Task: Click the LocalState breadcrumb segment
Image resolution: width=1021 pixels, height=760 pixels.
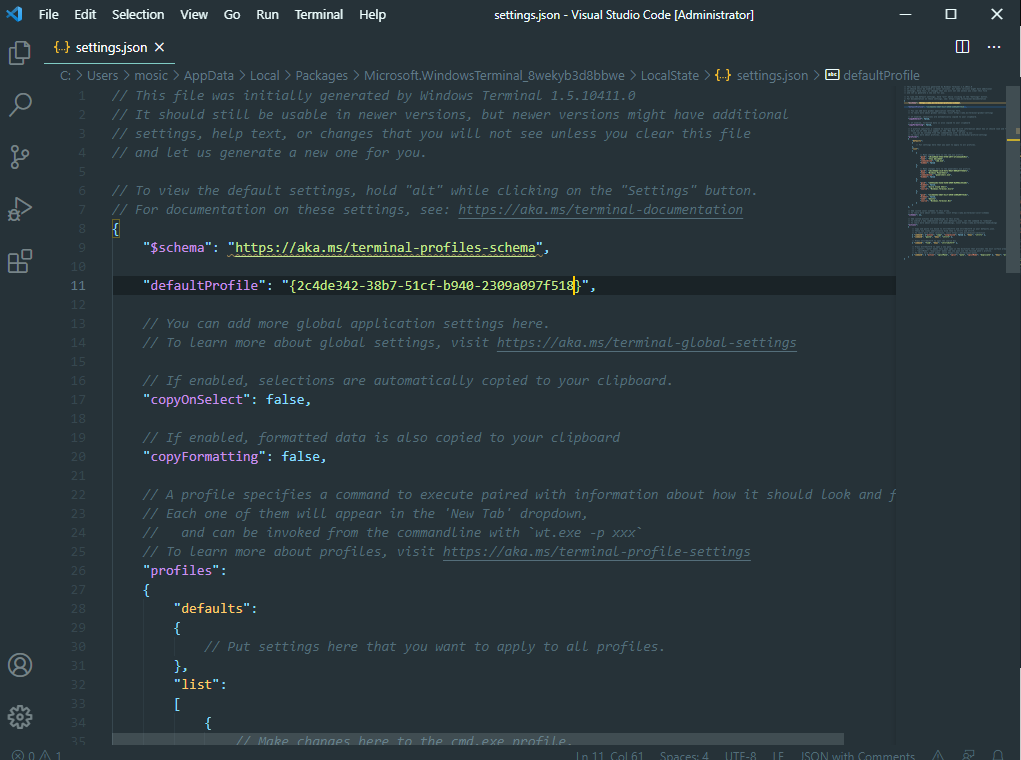Action: click(x=669, y=76)
